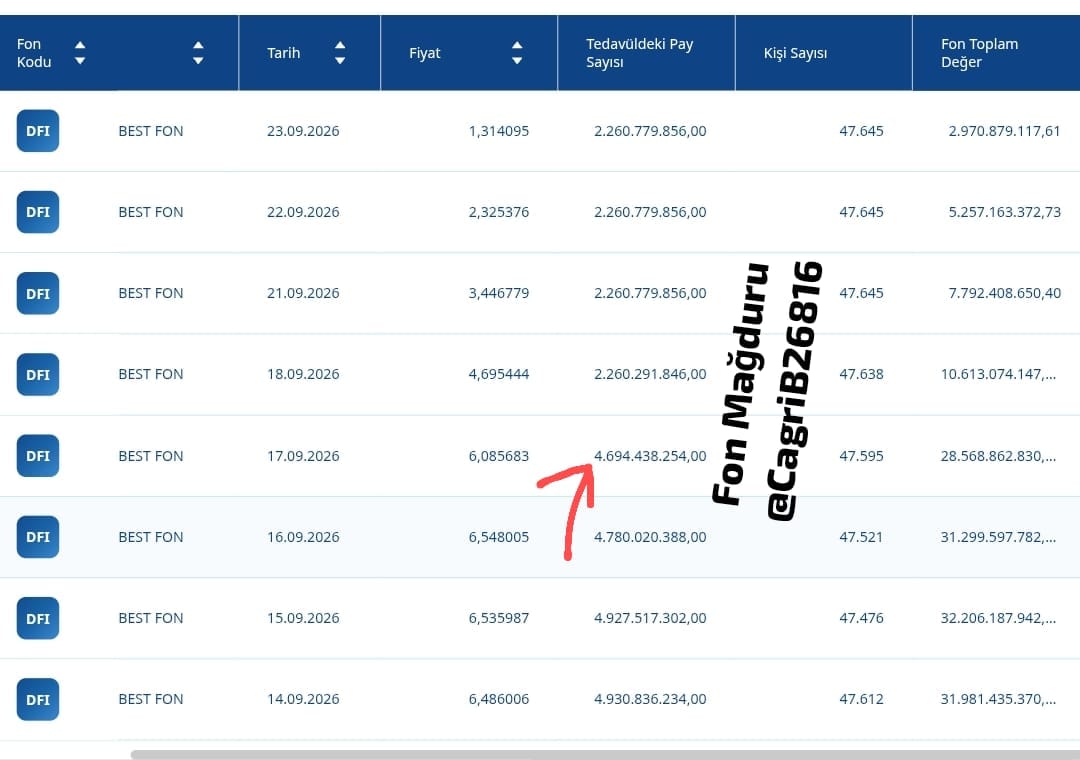This screenshot has height=760, width=1080.
Task: Select BEST FON name in 15.09.2026 row
Action: [x=151, y=618]
